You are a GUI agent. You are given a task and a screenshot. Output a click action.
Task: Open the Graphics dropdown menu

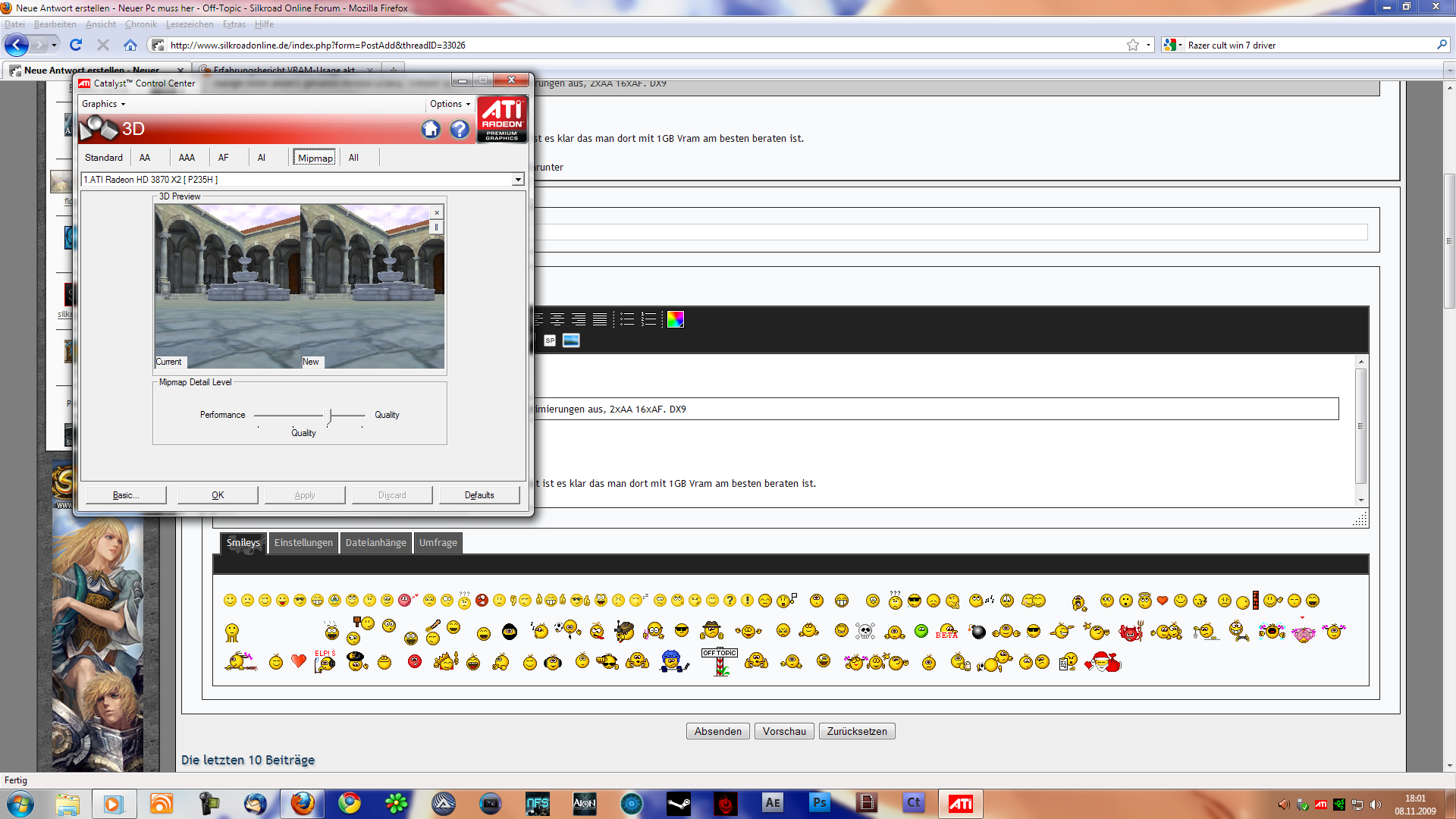104,104
